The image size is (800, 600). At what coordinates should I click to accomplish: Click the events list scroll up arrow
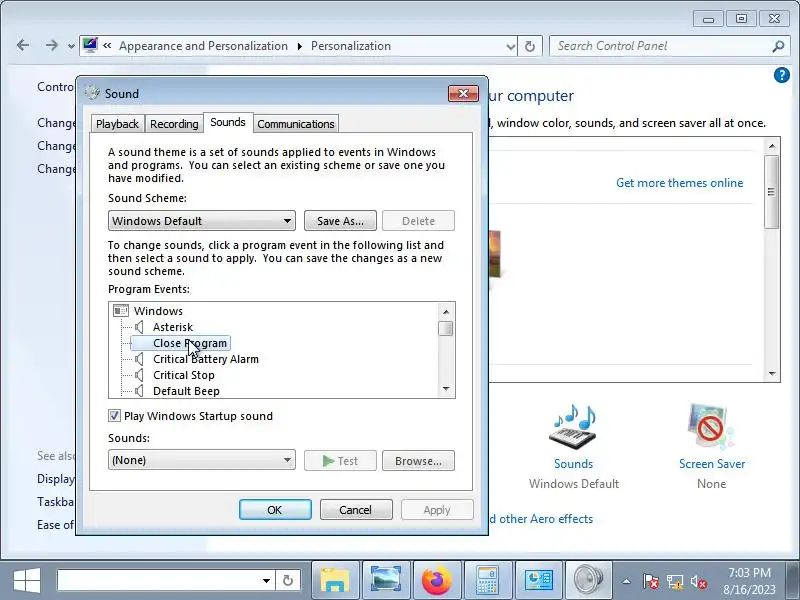pos(446,312)
